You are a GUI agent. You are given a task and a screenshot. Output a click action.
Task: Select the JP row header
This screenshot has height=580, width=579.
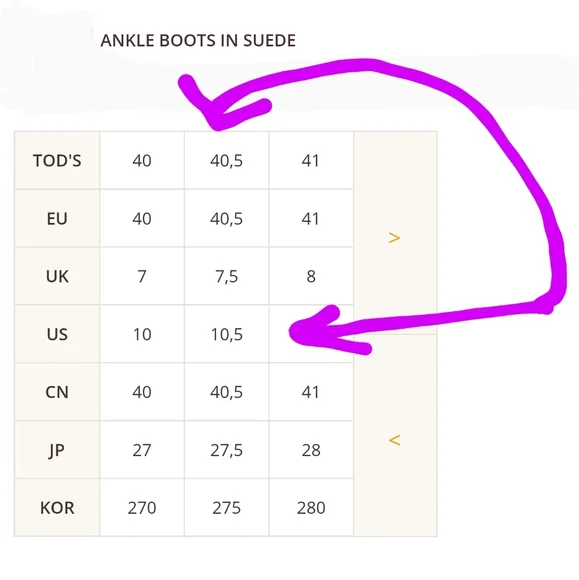[x=57, y=450]
